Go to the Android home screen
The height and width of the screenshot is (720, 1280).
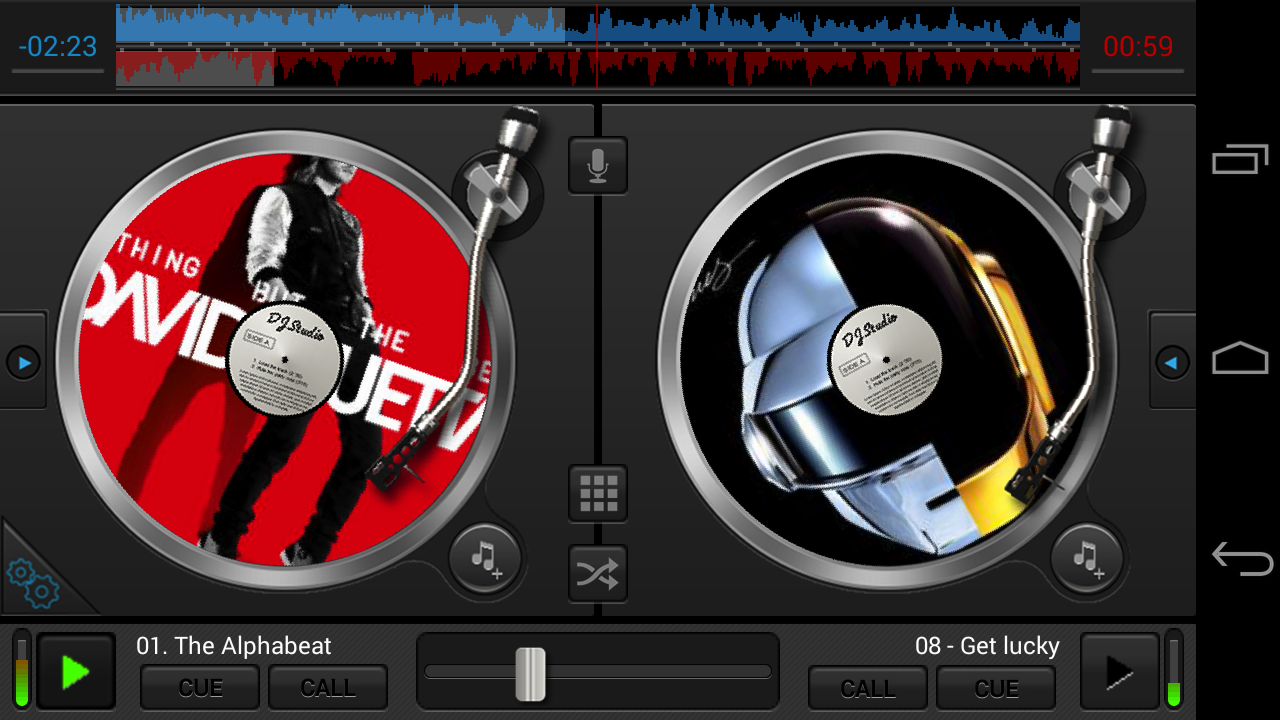pyautogui.click(x=1240, y=358)
